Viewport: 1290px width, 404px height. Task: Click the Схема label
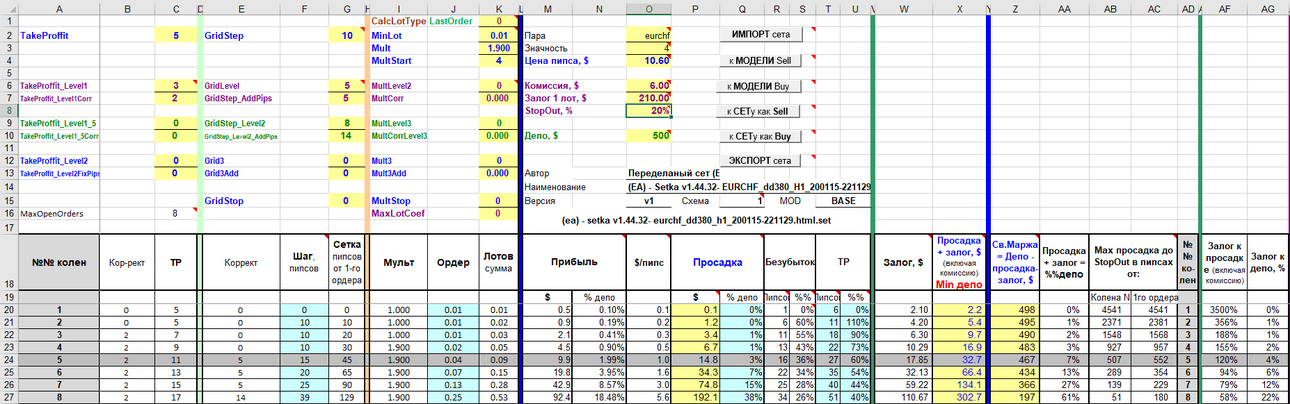(x=695, y=200)
